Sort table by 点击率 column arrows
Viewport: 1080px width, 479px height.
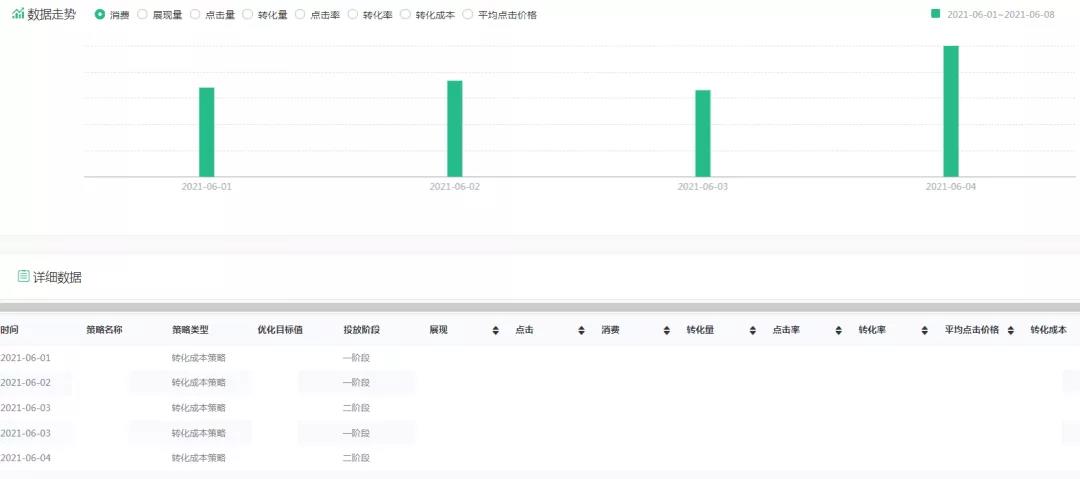click(839, 330)
